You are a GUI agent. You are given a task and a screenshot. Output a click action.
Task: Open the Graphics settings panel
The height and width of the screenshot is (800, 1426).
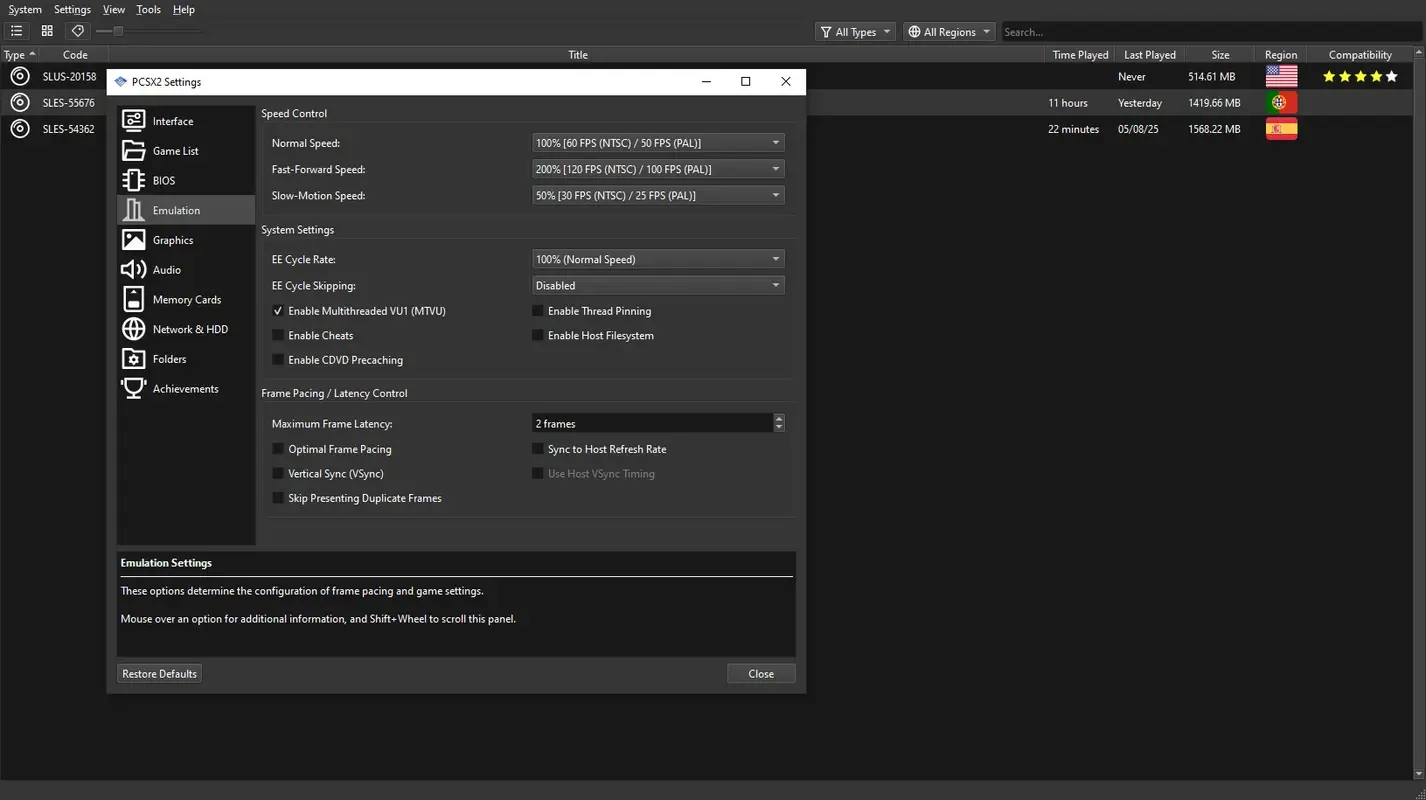pyautogui.click(x=172, y=239)
